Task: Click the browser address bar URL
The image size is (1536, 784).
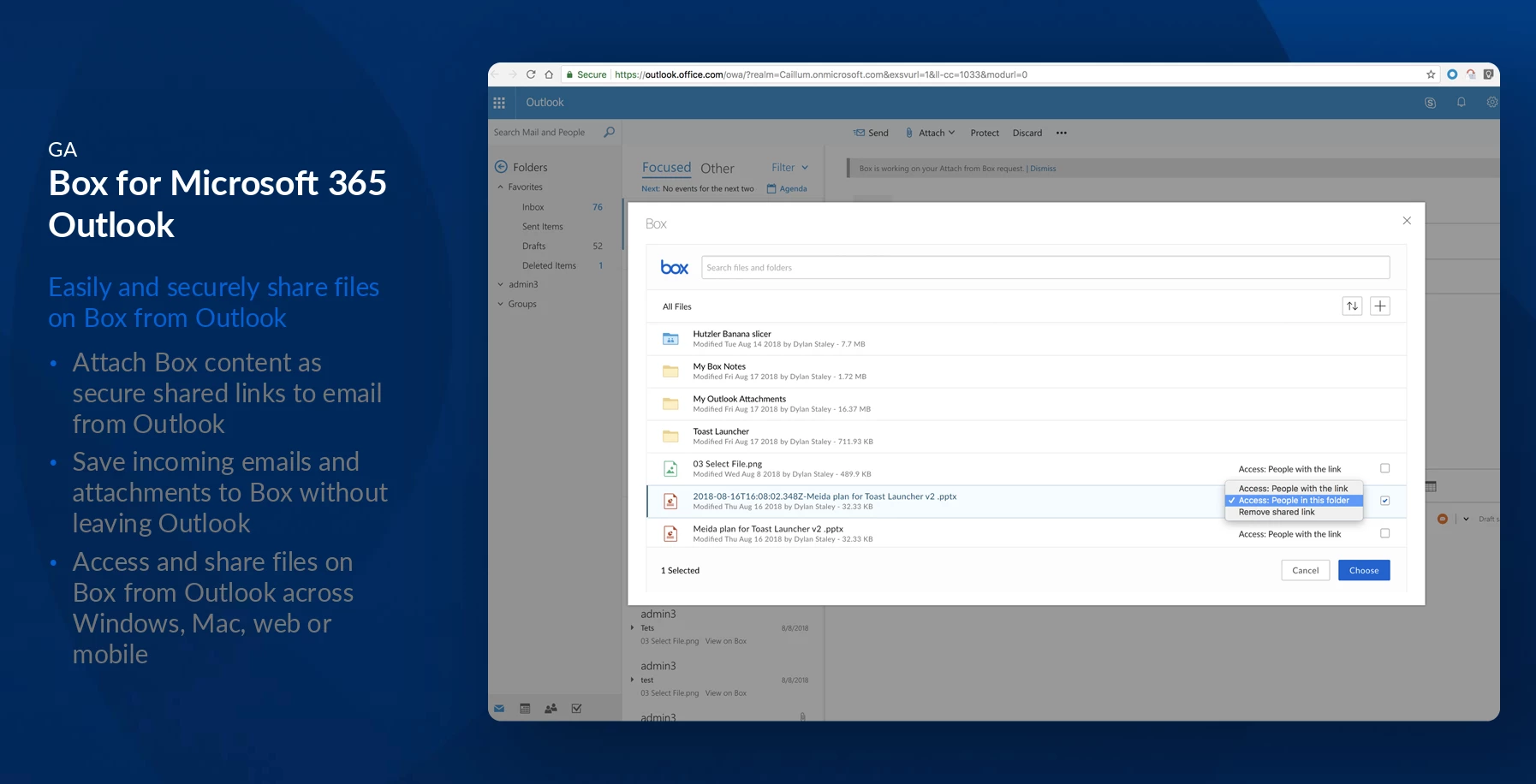Action: pyautogui.click(x=820, y=74)
